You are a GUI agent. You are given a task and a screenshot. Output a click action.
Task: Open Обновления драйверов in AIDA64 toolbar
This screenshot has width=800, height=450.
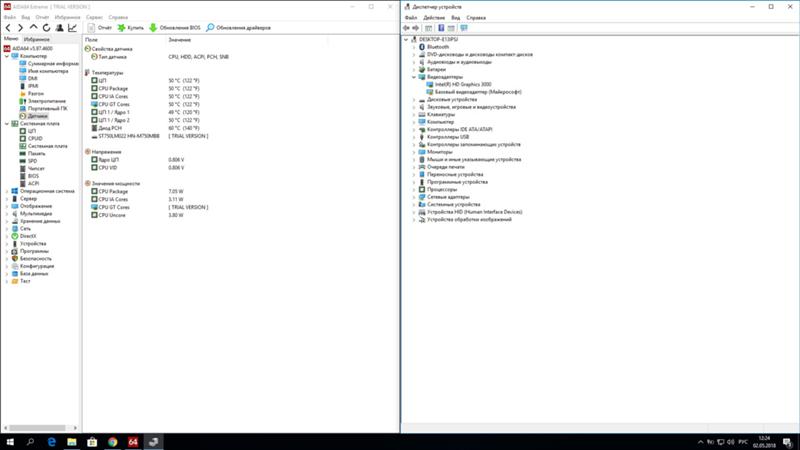238,28
